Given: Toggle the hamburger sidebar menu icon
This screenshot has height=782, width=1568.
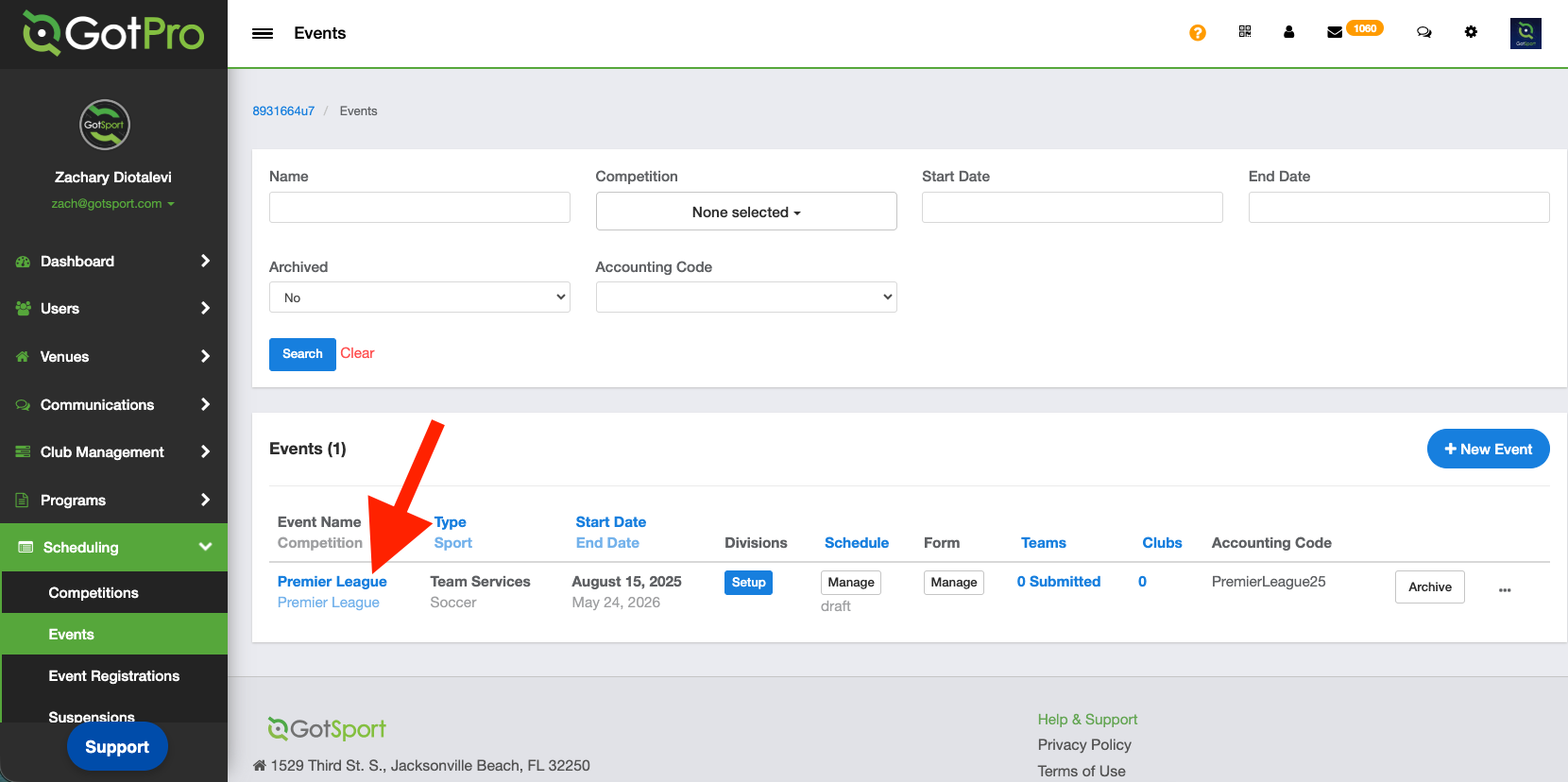Looking at the screenshot, I should click(x=263, y=34).
